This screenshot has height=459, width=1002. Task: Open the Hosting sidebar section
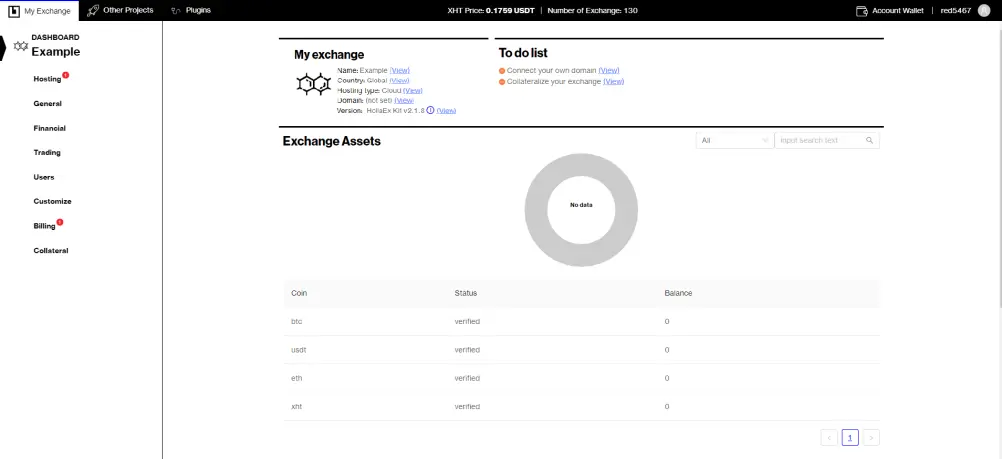pos(47,79)
